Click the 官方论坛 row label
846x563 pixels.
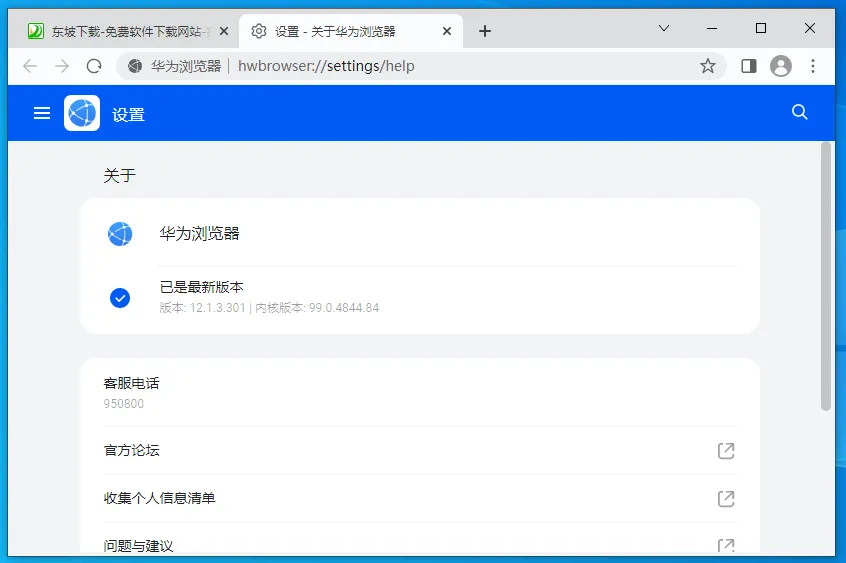(132, 450)
